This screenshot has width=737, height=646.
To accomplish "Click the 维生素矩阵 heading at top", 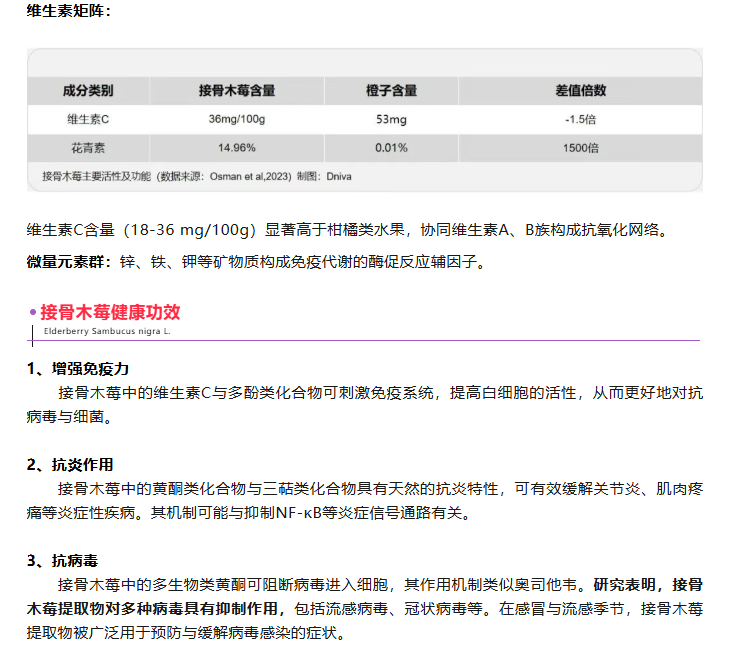I will tap(69, 11).
